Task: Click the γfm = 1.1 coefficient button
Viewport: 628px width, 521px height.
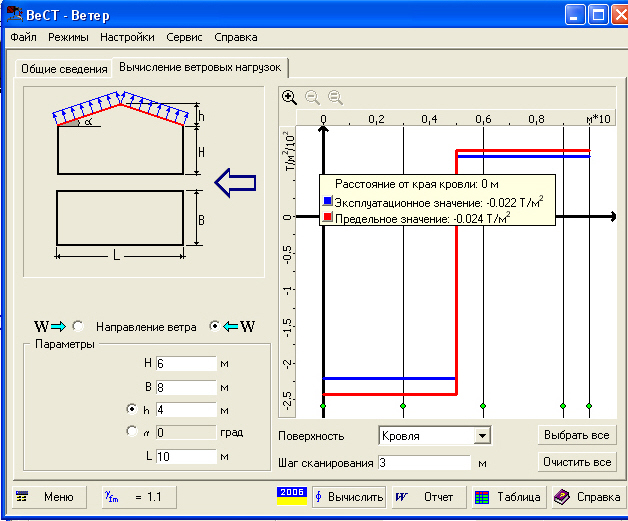Action: [x=139, y=497]
